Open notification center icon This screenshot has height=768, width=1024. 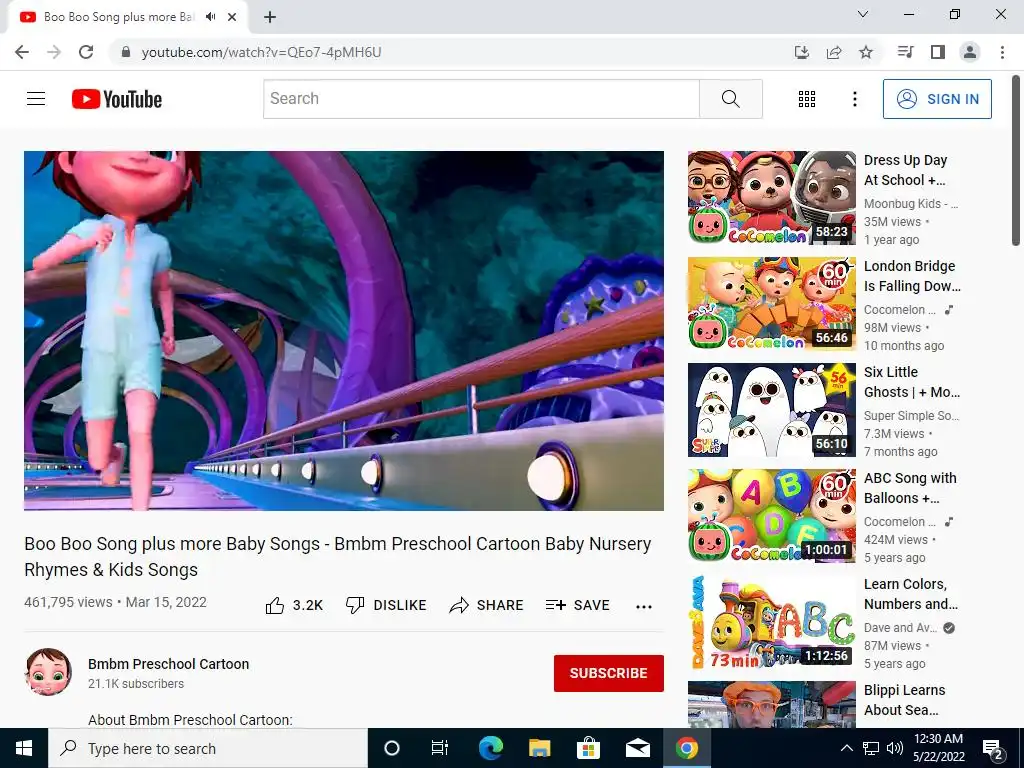[x=993, y=749]
